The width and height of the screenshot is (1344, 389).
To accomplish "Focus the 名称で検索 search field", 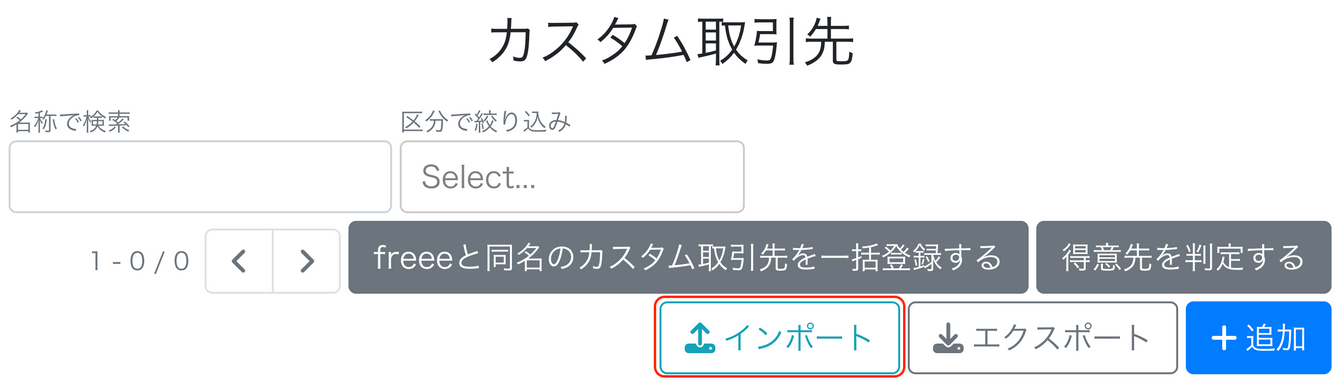I will (x=200, y=177).
